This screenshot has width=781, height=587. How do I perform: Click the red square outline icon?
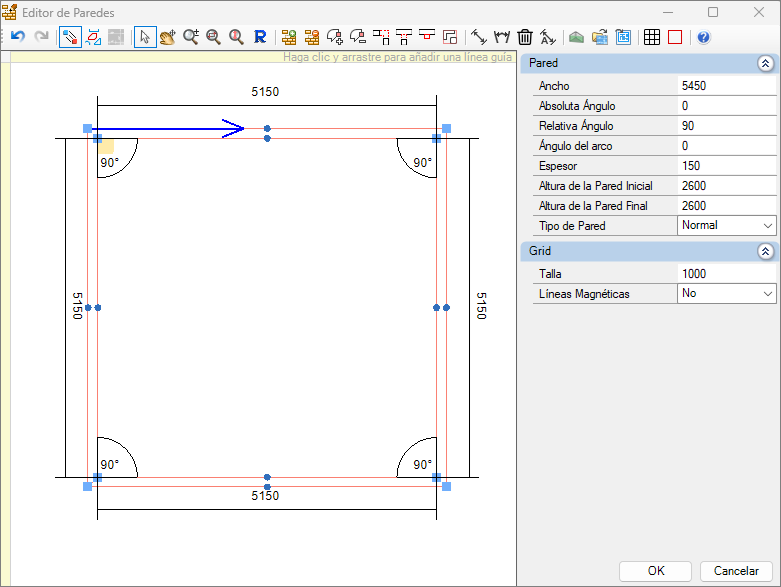coord(675,37)
